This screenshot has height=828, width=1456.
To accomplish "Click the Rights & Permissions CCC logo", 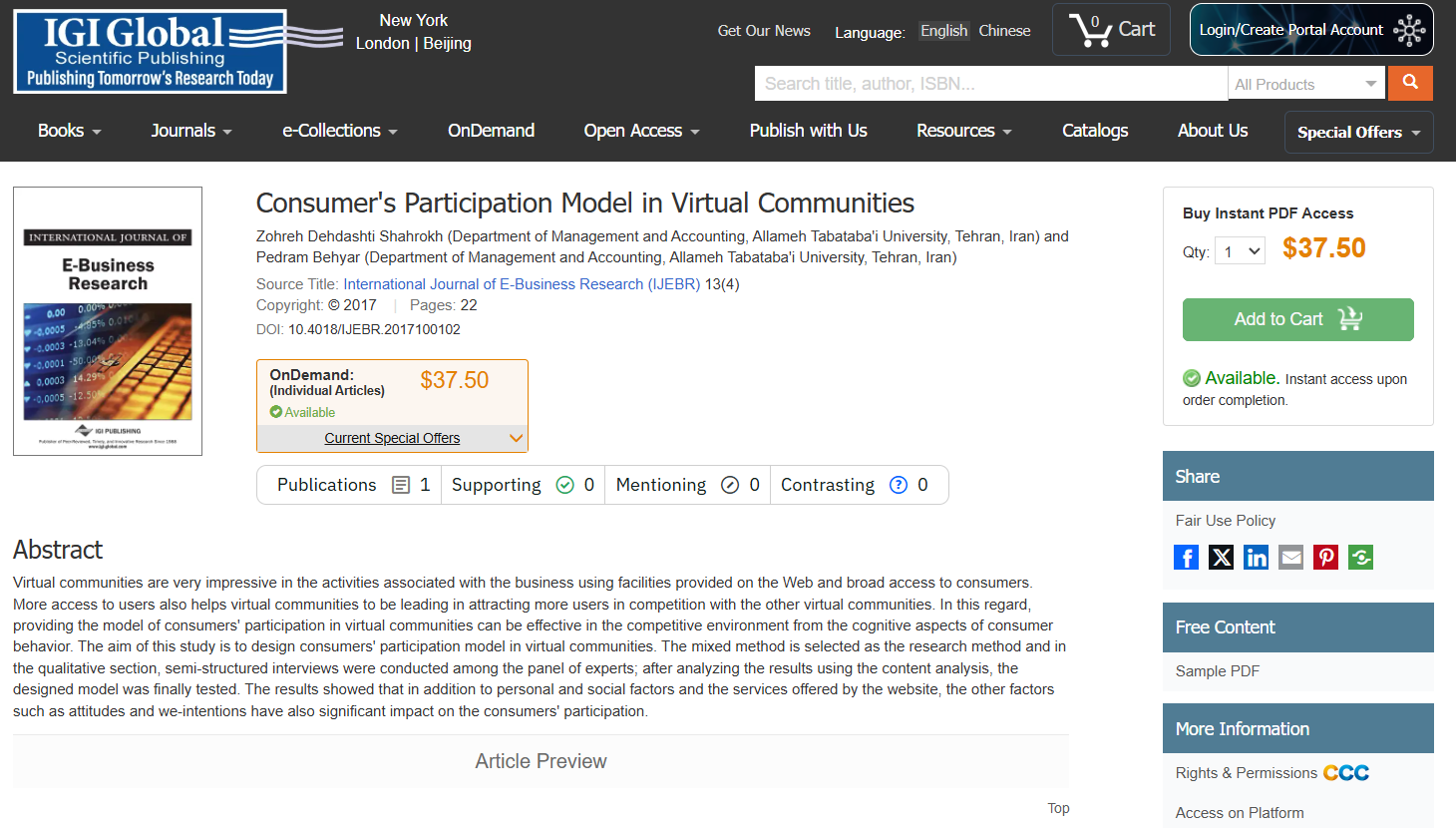I will click(1347, 772).
